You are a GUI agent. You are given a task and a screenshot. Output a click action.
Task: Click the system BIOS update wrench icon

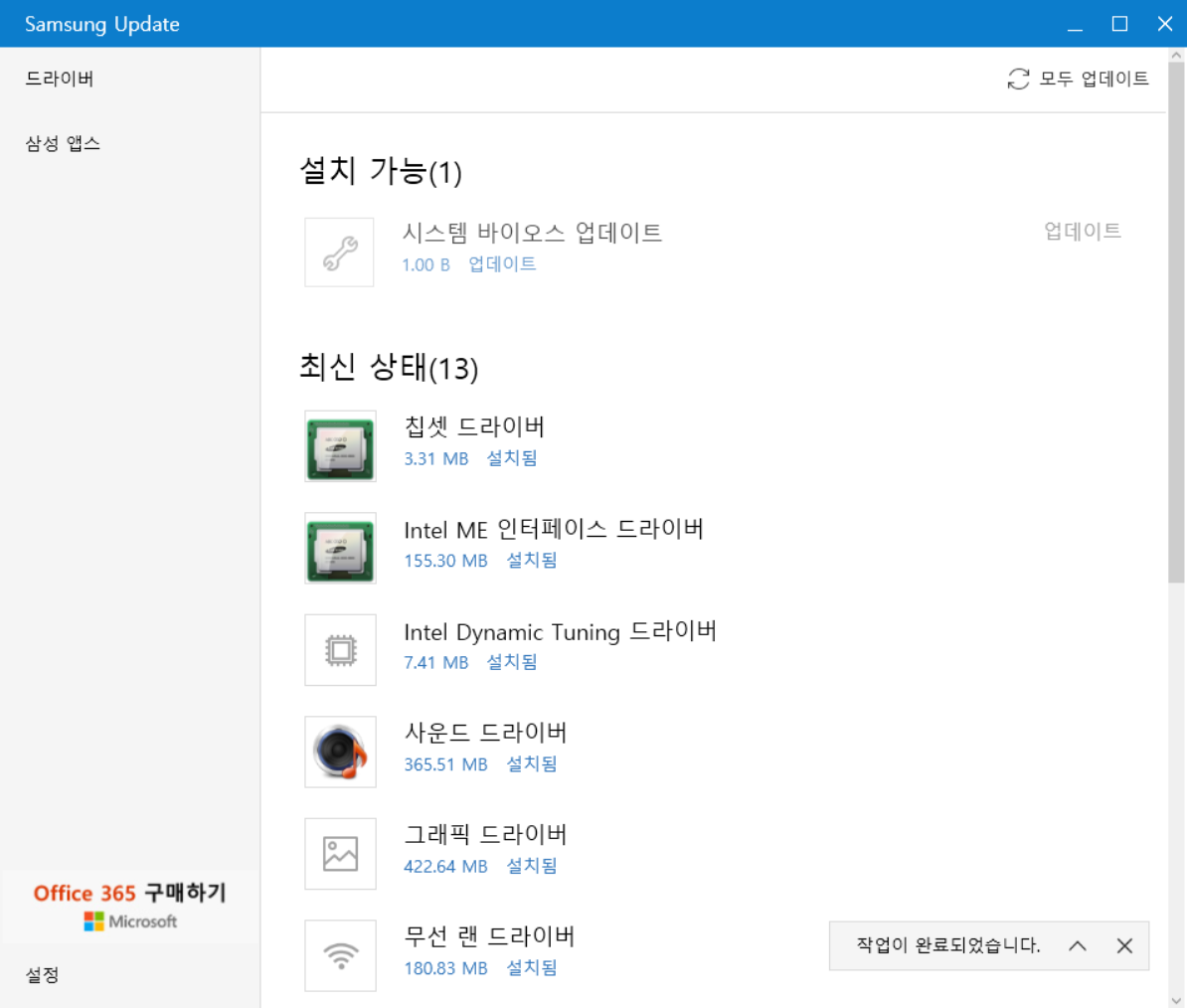pyautogui.click(x=339, y=252)
